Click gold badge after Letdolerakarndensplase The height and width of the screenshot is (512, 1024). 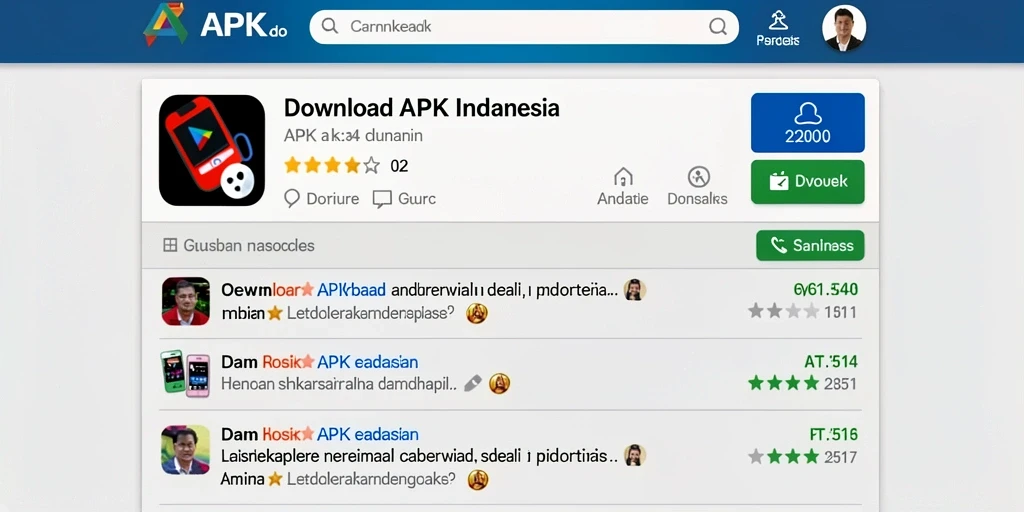point(477,313)
